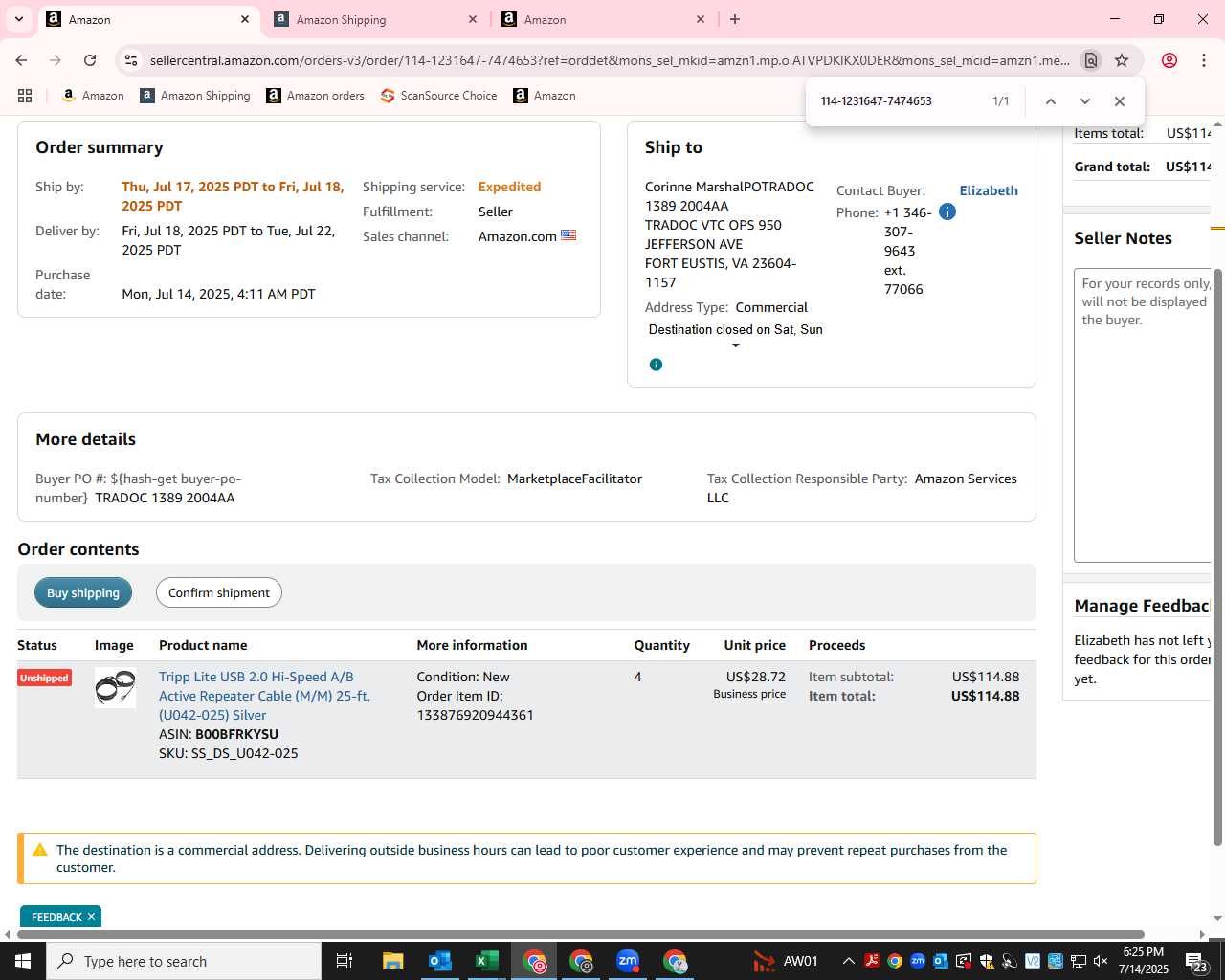Contact buyer Elizabeth link
The image size is (1225, 980).
coord(989,190)
